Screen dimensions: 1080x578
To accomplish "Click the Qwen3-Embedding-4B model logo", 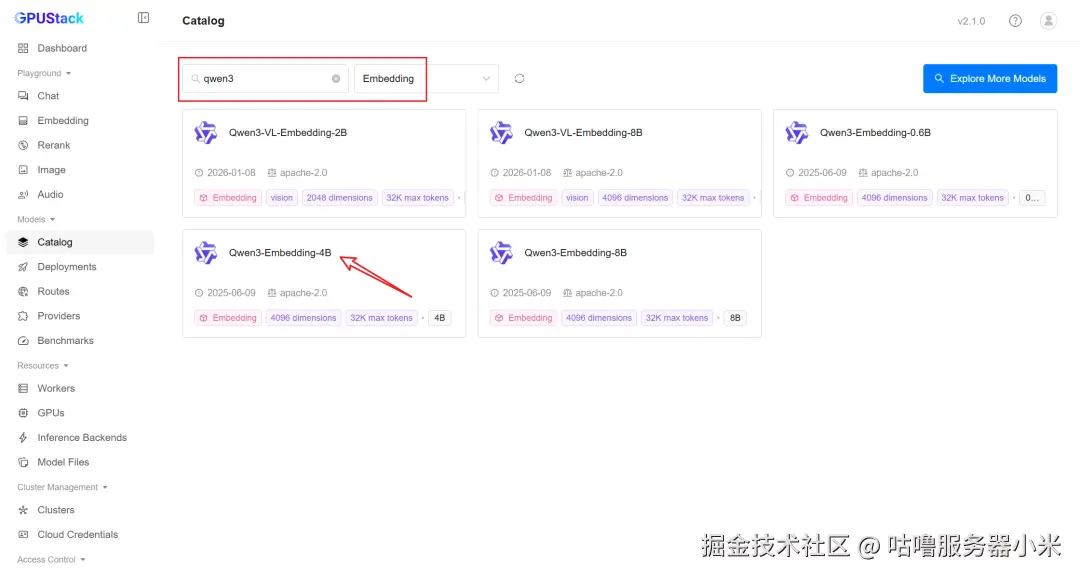I will pyautogui.click(x=205, y=253).
